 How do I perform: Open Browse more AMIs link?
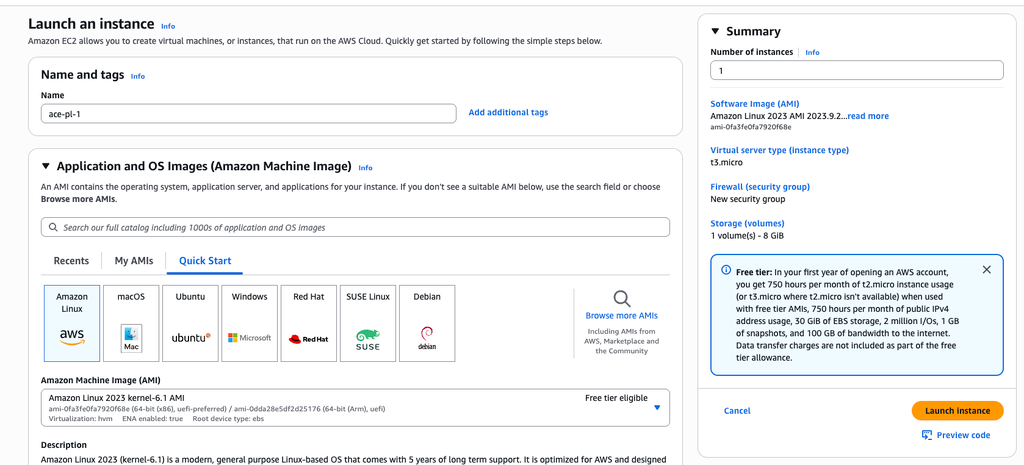point(622,315)
